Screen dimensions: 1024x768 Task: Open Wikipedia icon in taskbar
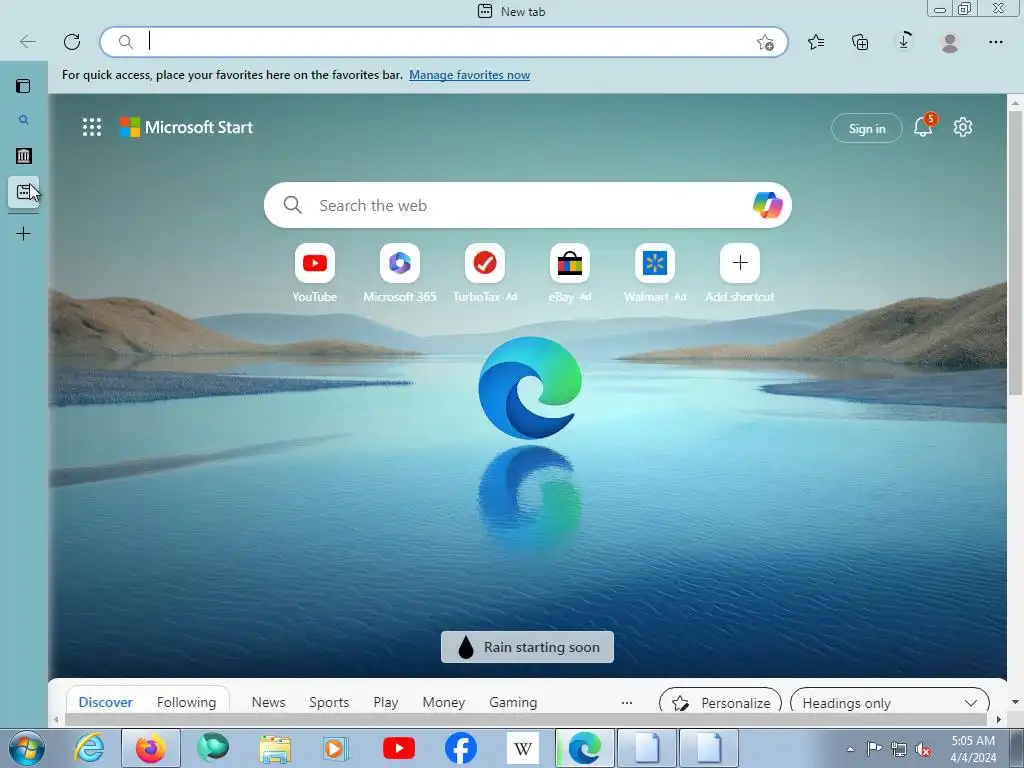click(522, 748)
